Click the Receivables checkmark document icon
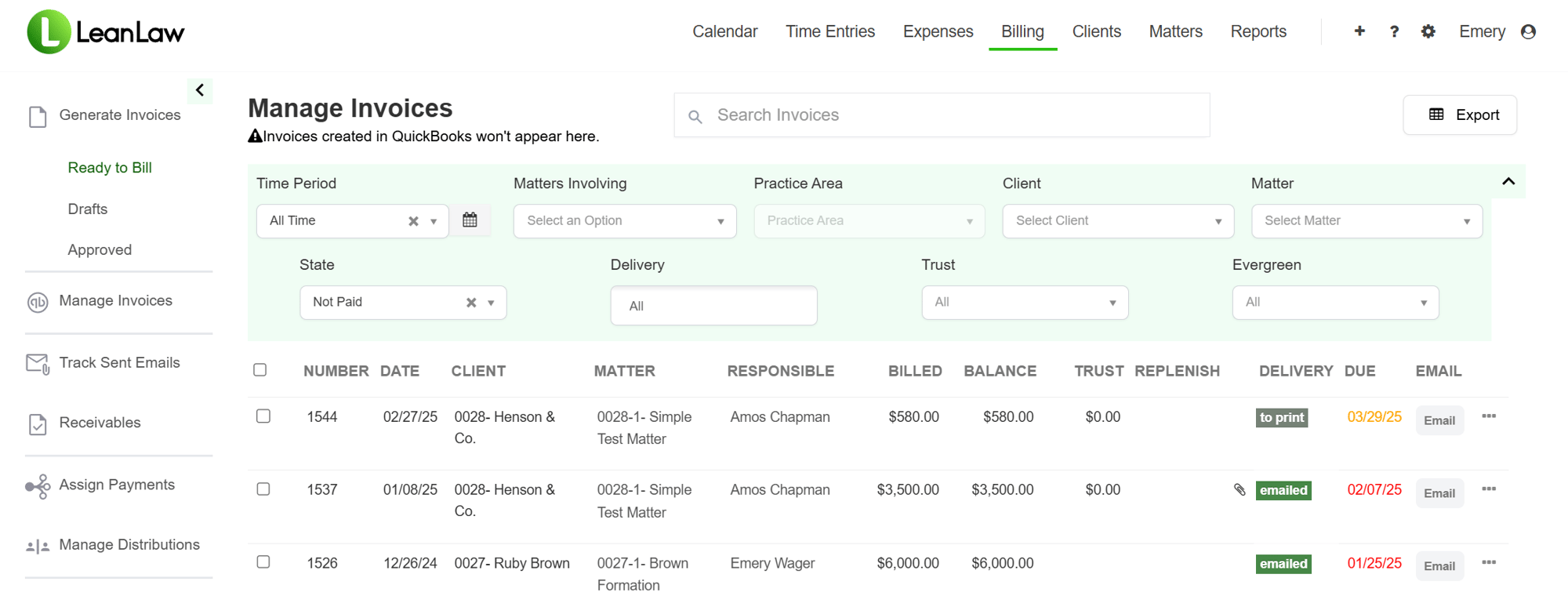The image size is (1568, 596). point(38,423)
